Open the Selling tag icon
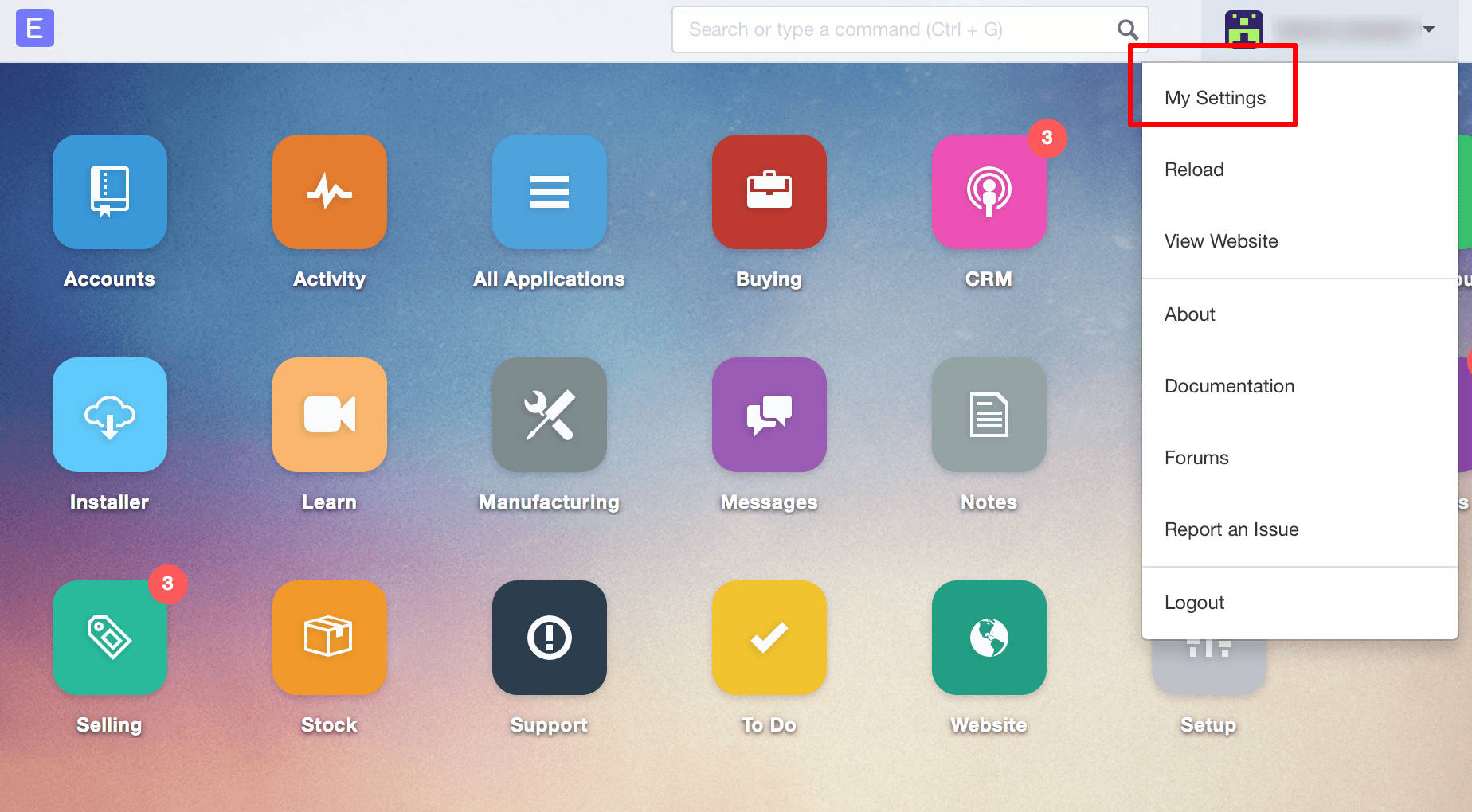The image size is (1472, 812). tap(110, 638)
